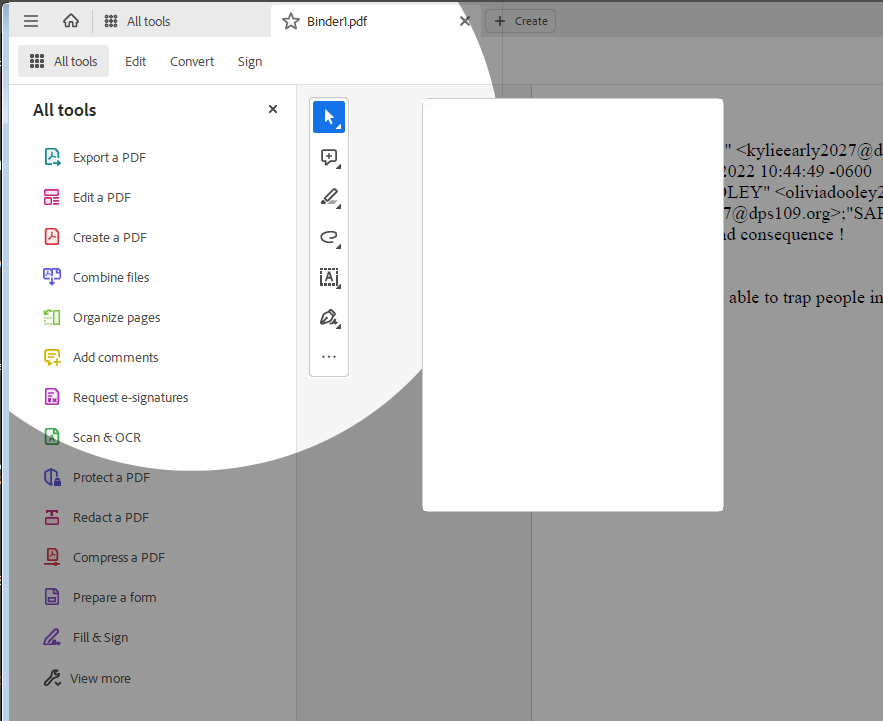Select the highlighter tool

tap(328, 197)
